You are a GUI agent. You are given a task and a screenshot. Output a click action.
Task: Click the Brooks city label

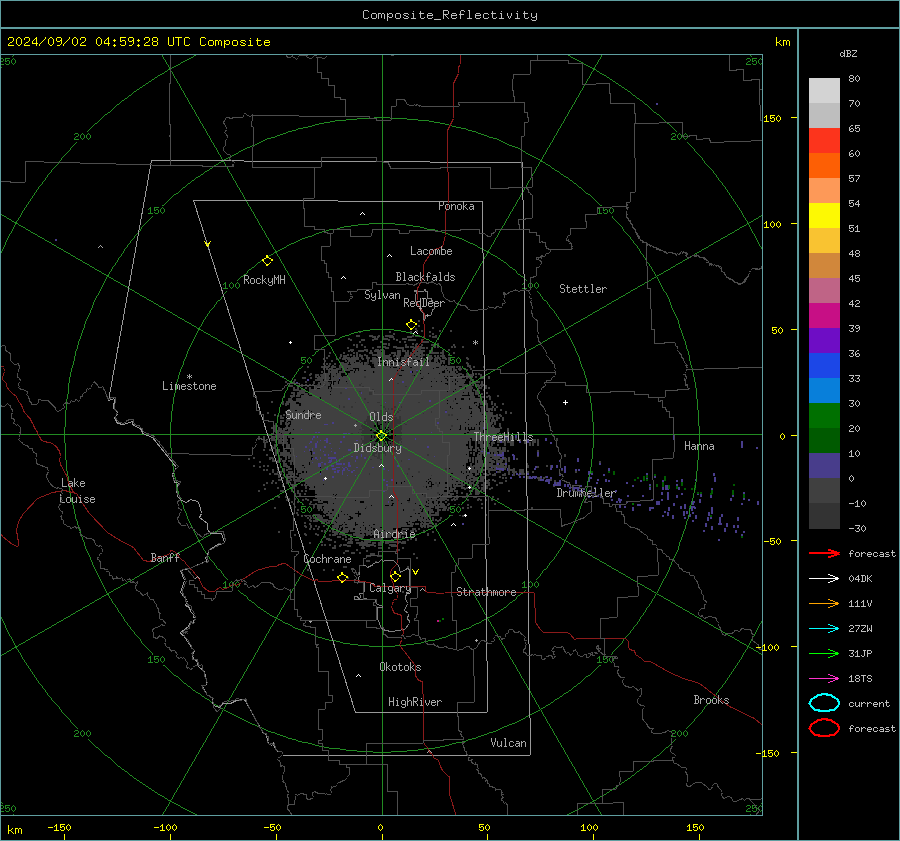[711, 700]
